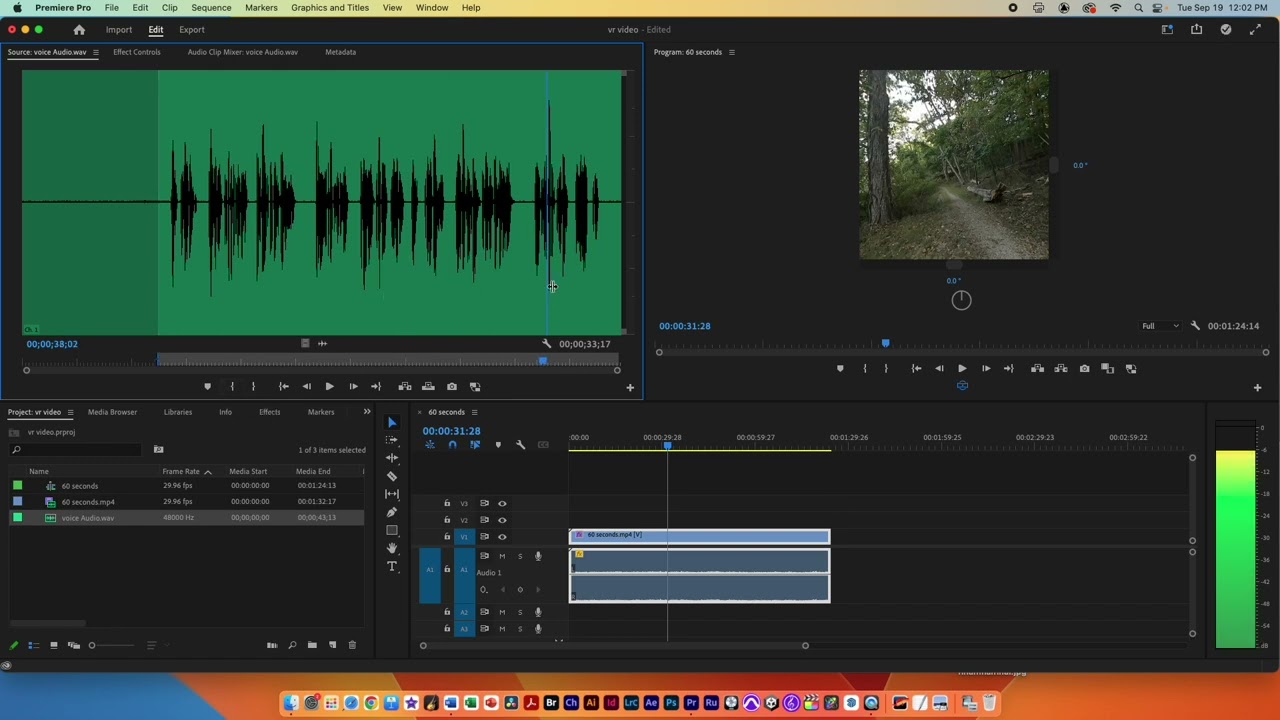Image resolution: width=1280 pixels, height=720 pixels.
Task: Go to Export workspace
Action: (x=192, y=30)
